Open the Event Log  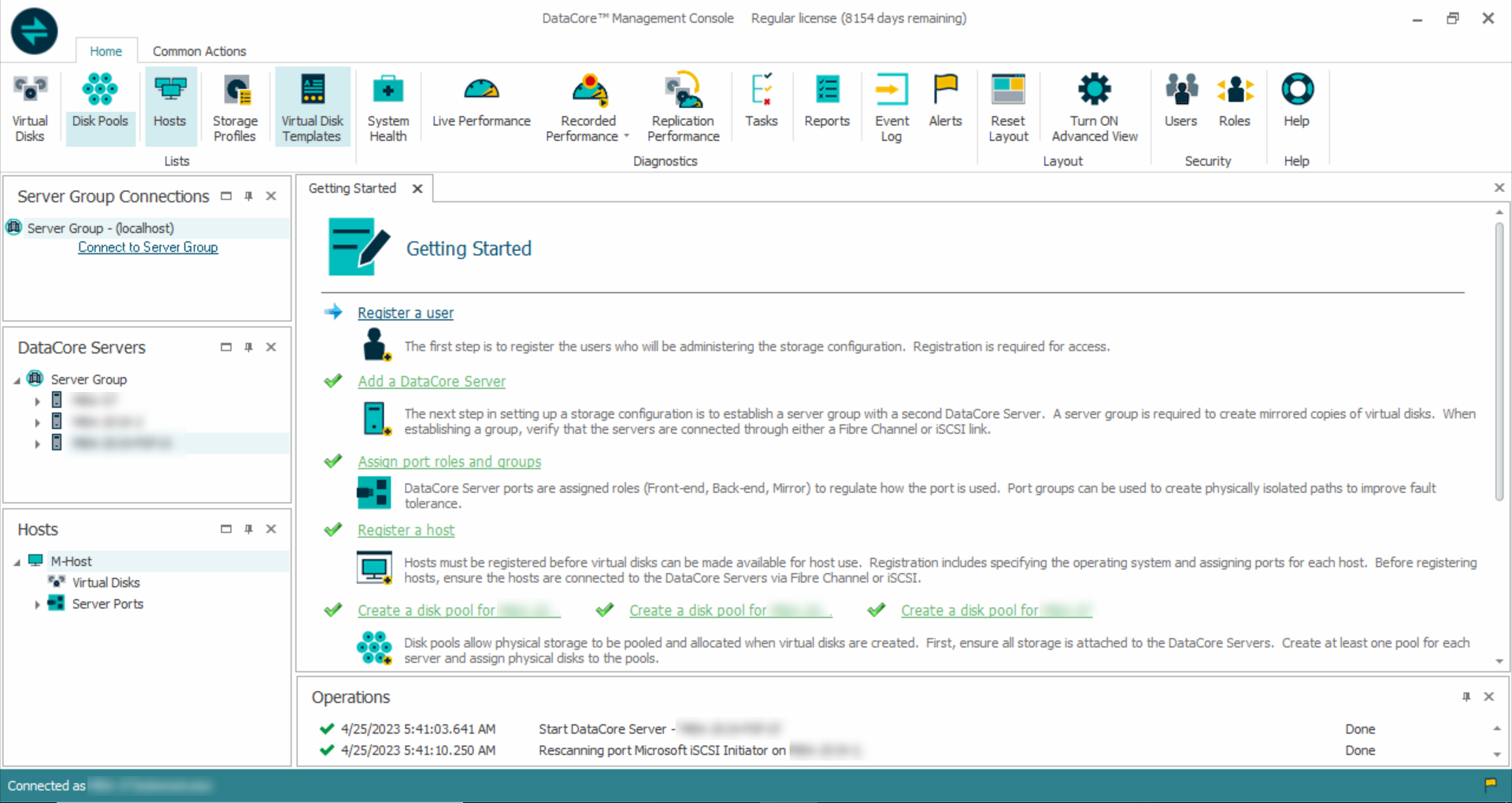(891, 107)
